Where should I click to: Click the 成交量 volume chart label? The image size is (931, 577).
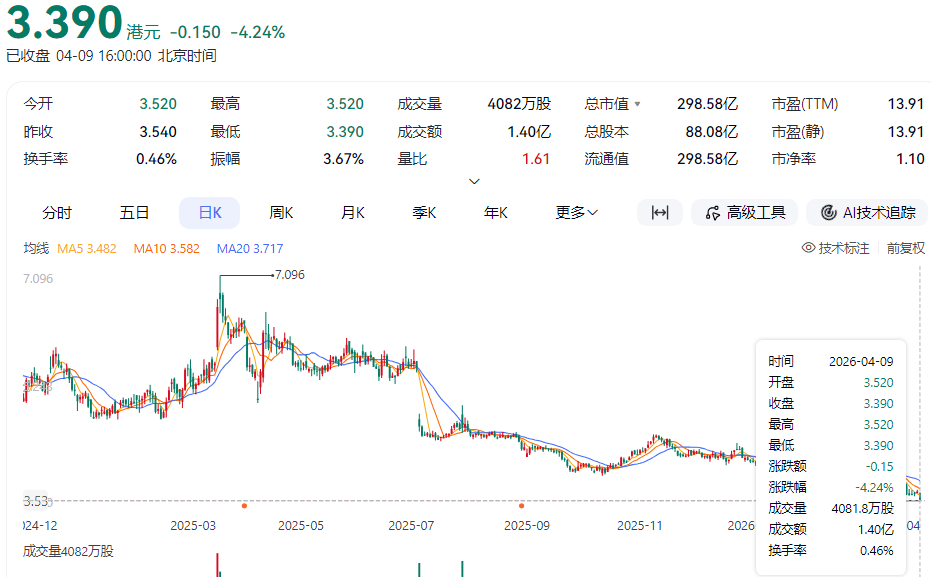pyautogui.click(x=68, y=550)
